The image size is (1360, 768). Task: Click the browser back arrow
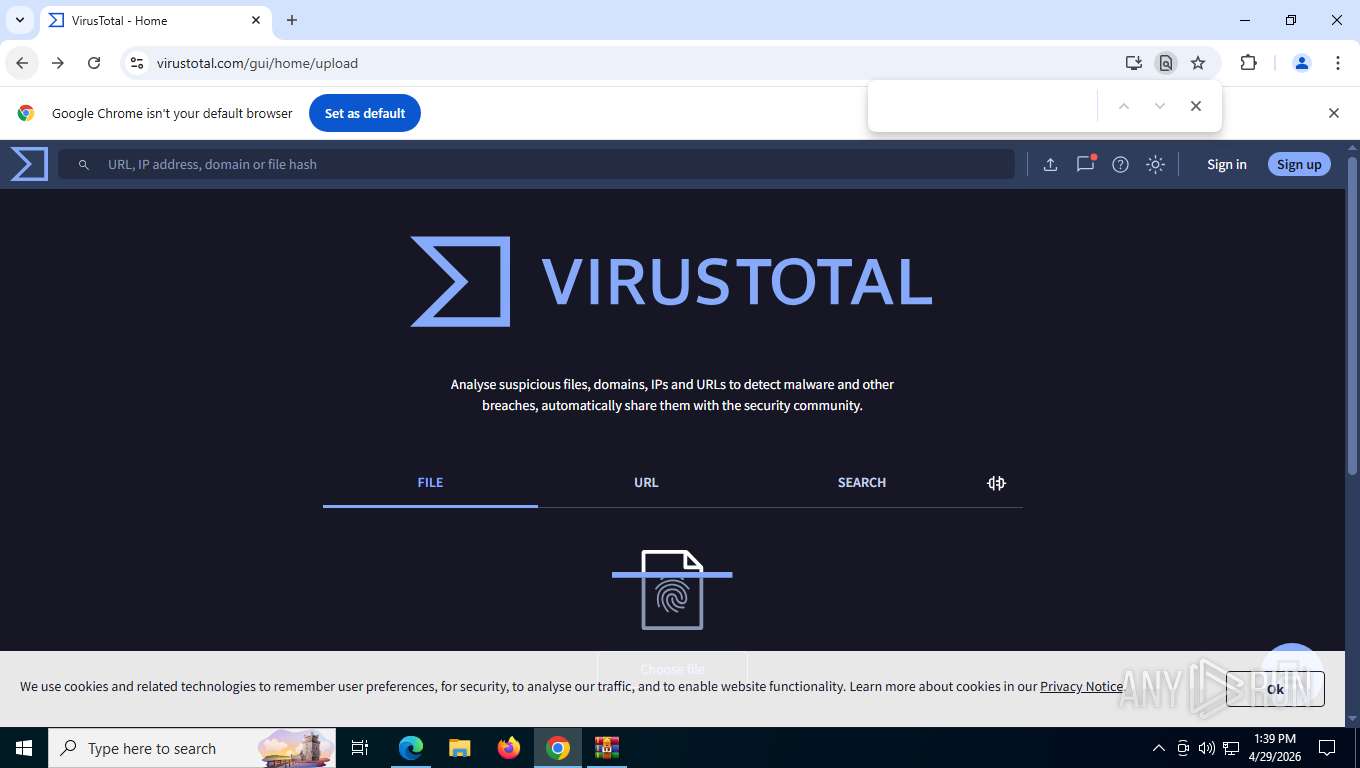[x=22, y=63]
